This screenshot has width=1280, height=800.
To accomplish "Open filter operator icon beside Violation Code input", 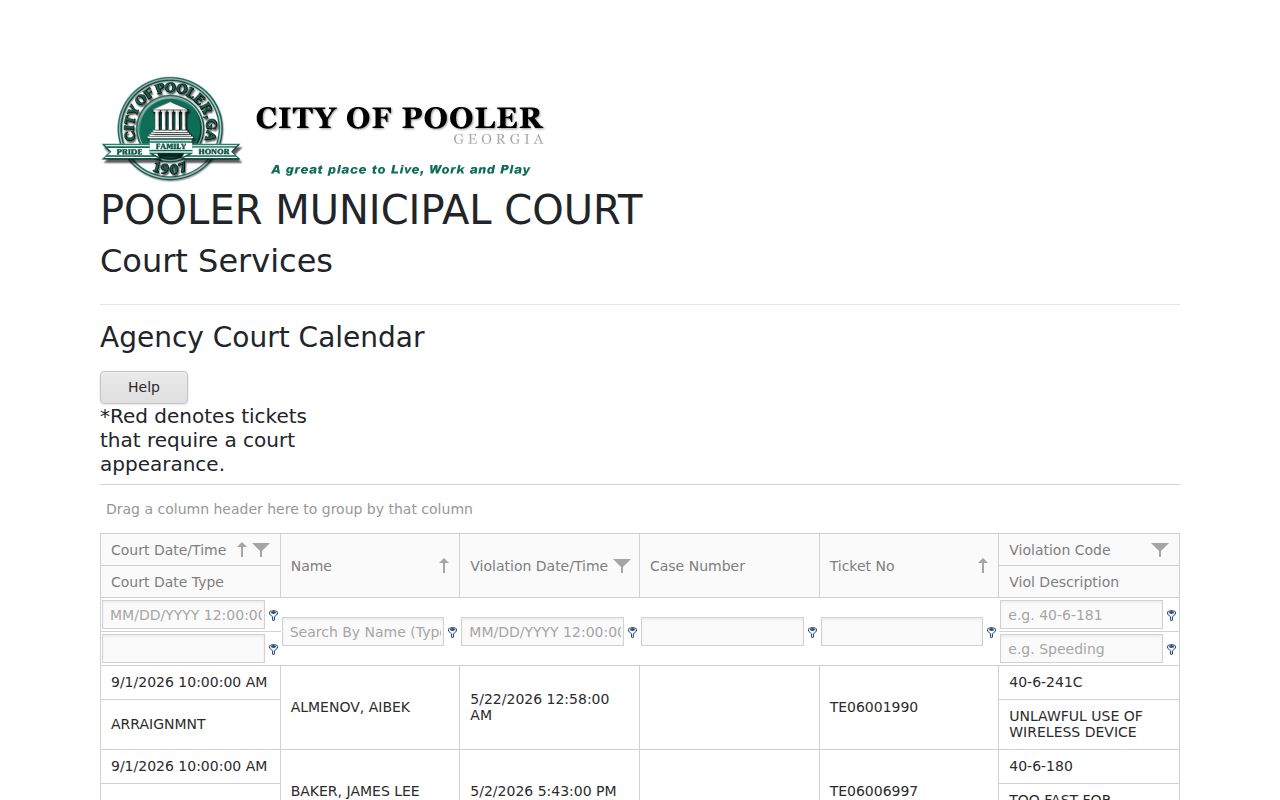I will click(x=1171, y=616).
